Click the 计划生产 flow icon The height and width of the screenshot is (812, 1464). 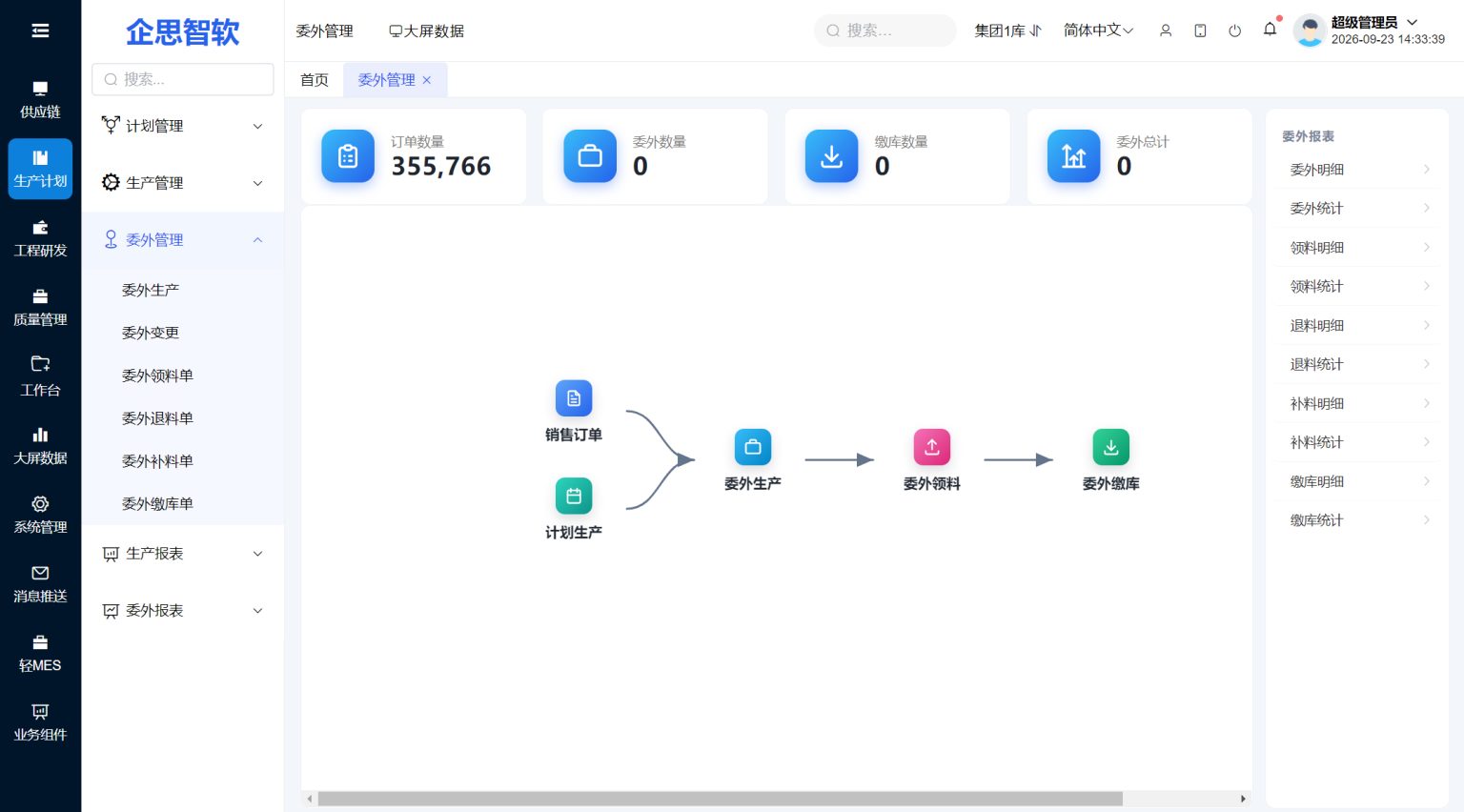[x=574, y=496]
